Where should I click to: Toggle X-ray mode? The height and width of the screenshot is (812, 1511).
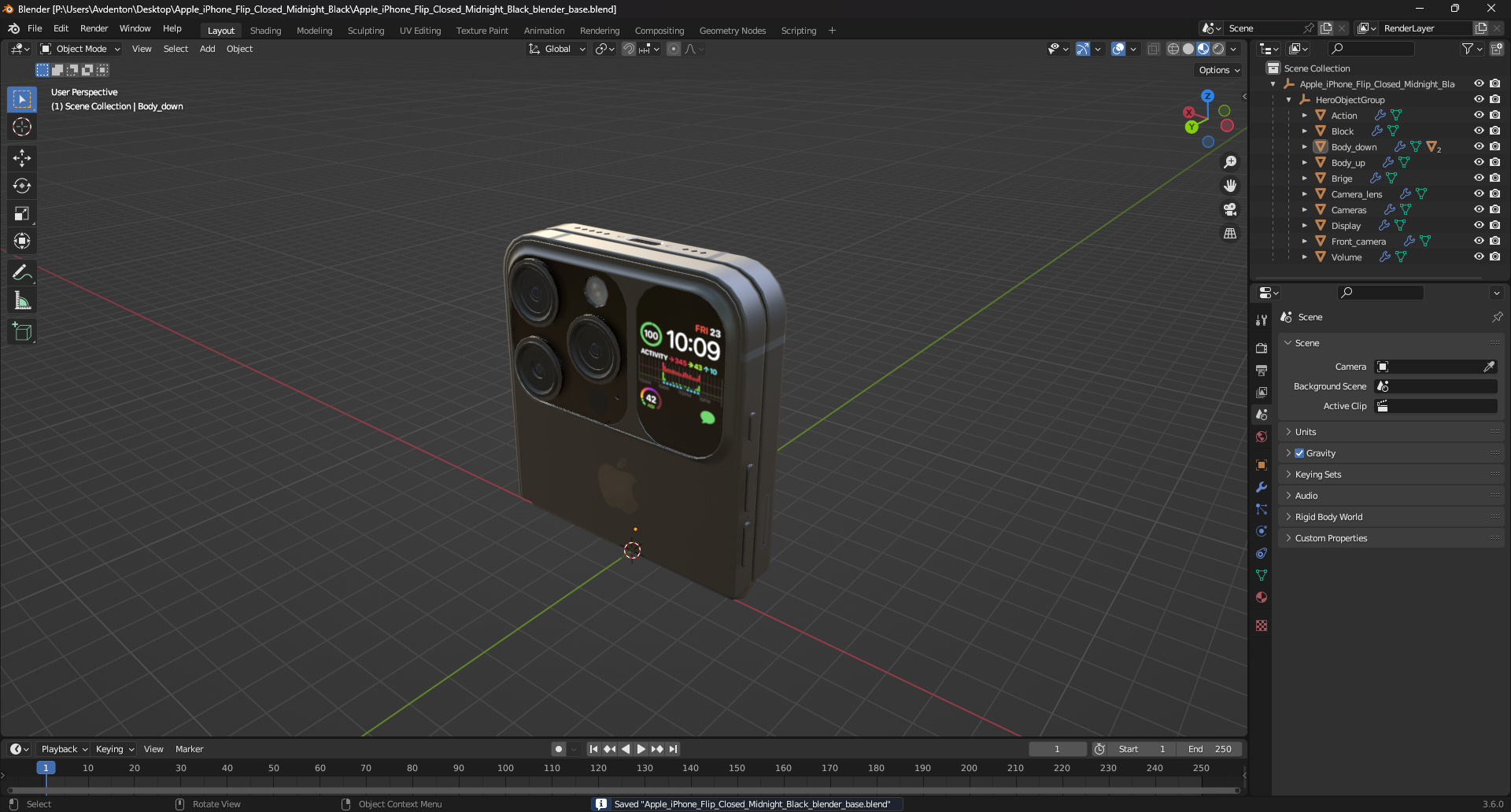[1154, 49]
